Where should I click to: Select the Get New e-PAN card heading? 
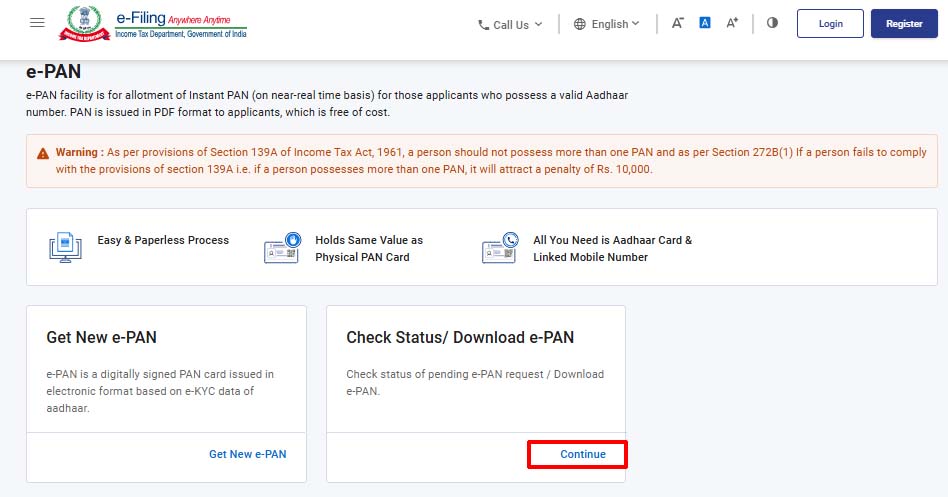tap(102, 337)
